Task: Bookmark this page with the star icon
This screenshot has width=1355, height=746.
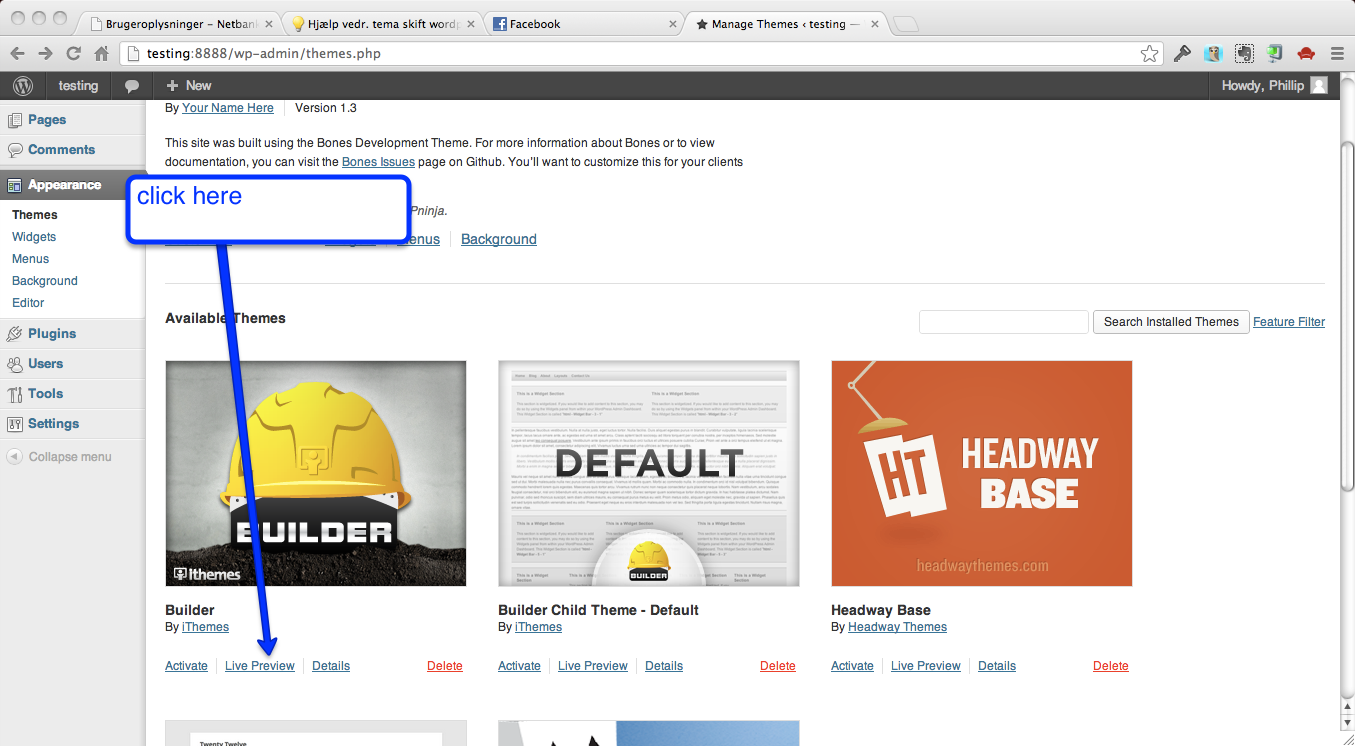Action: pyautogui.click(x=1149, y=53)
